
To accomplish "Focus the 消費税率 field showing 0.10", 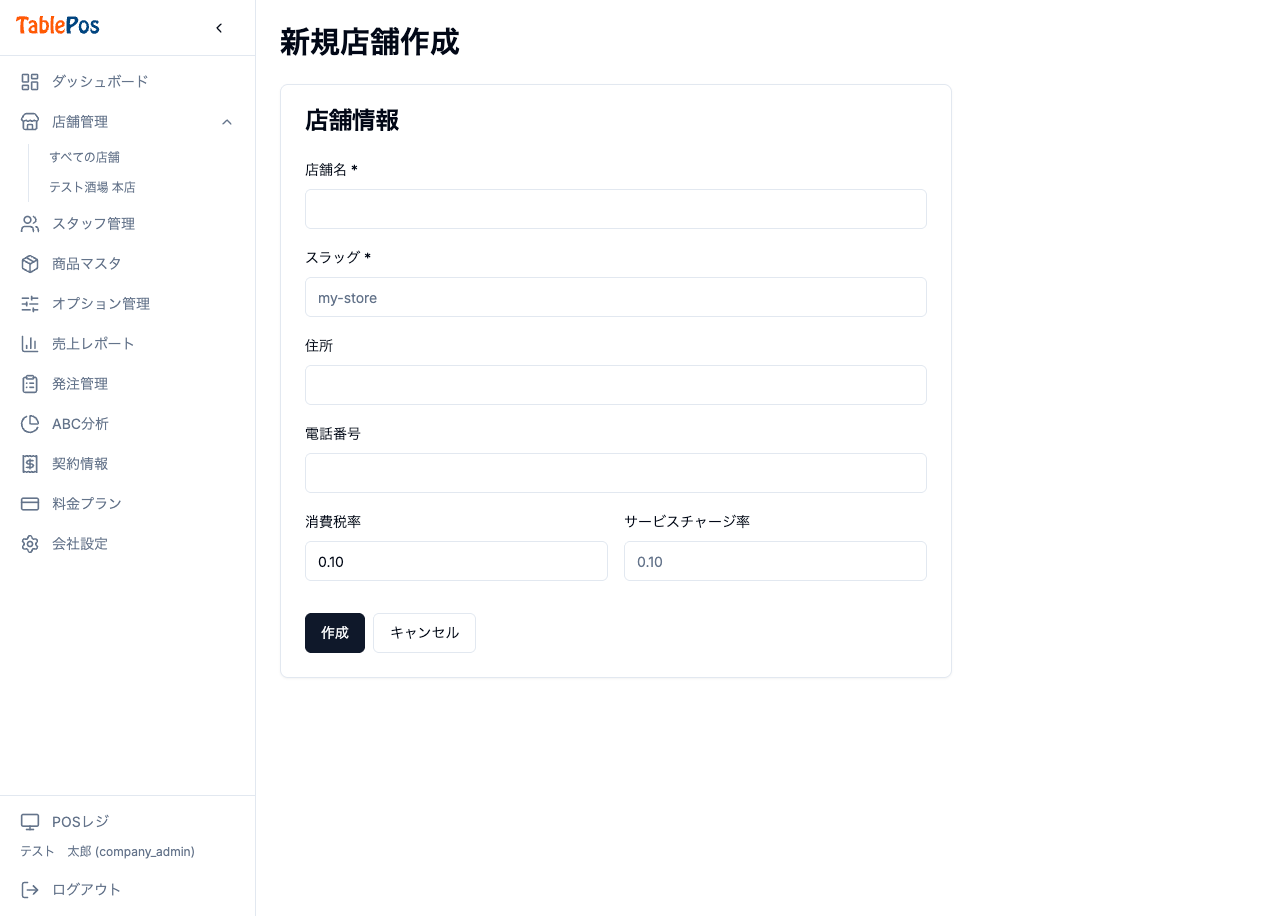I will [456, 561].
